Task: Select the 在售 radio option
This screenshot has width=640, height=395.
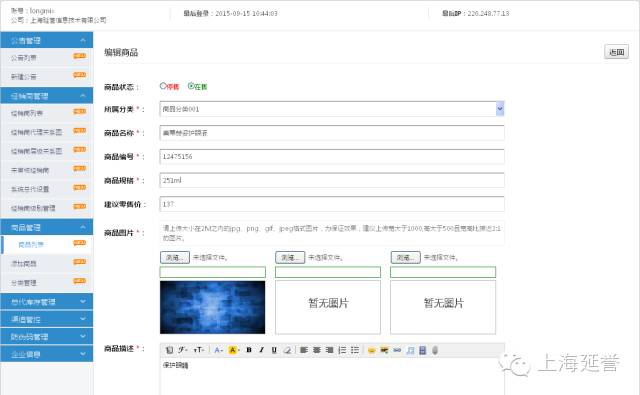Action: tap(191, 86)
